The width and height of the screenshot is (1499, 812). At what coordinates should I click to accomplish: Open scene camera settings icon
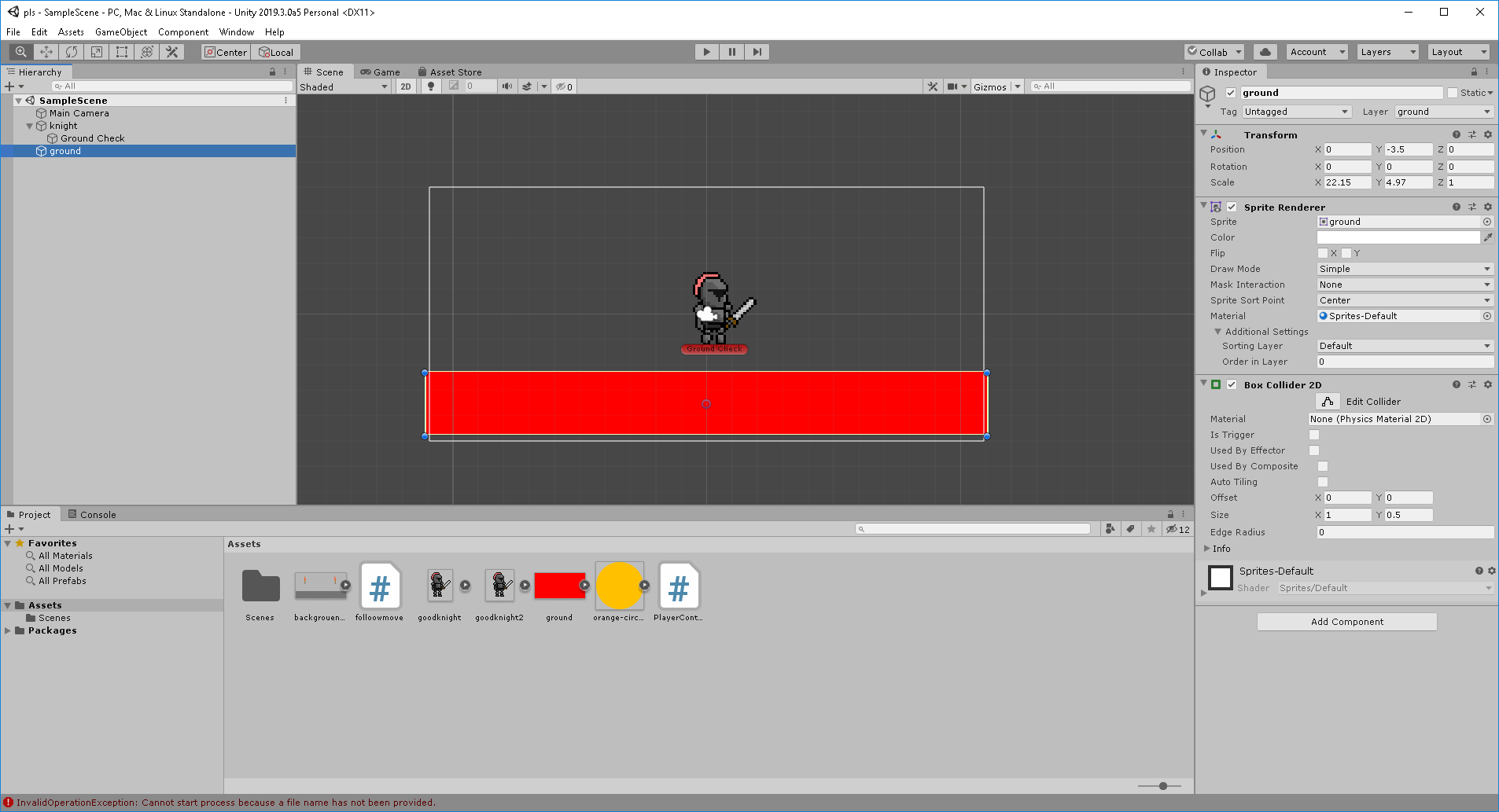[x=952, y=86]
